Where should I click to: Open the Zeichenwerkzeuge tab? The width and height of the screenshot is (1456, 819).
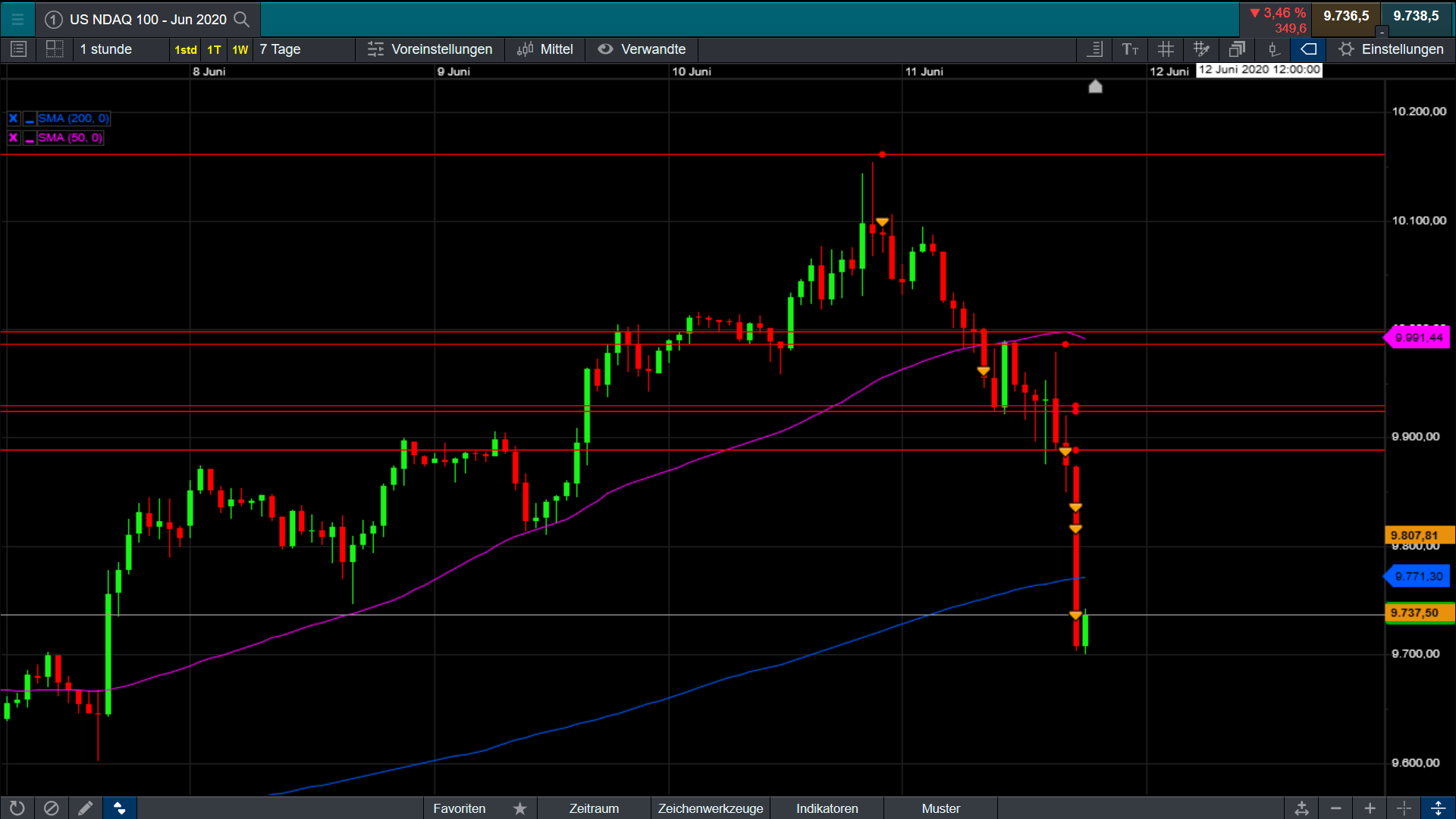710,808
